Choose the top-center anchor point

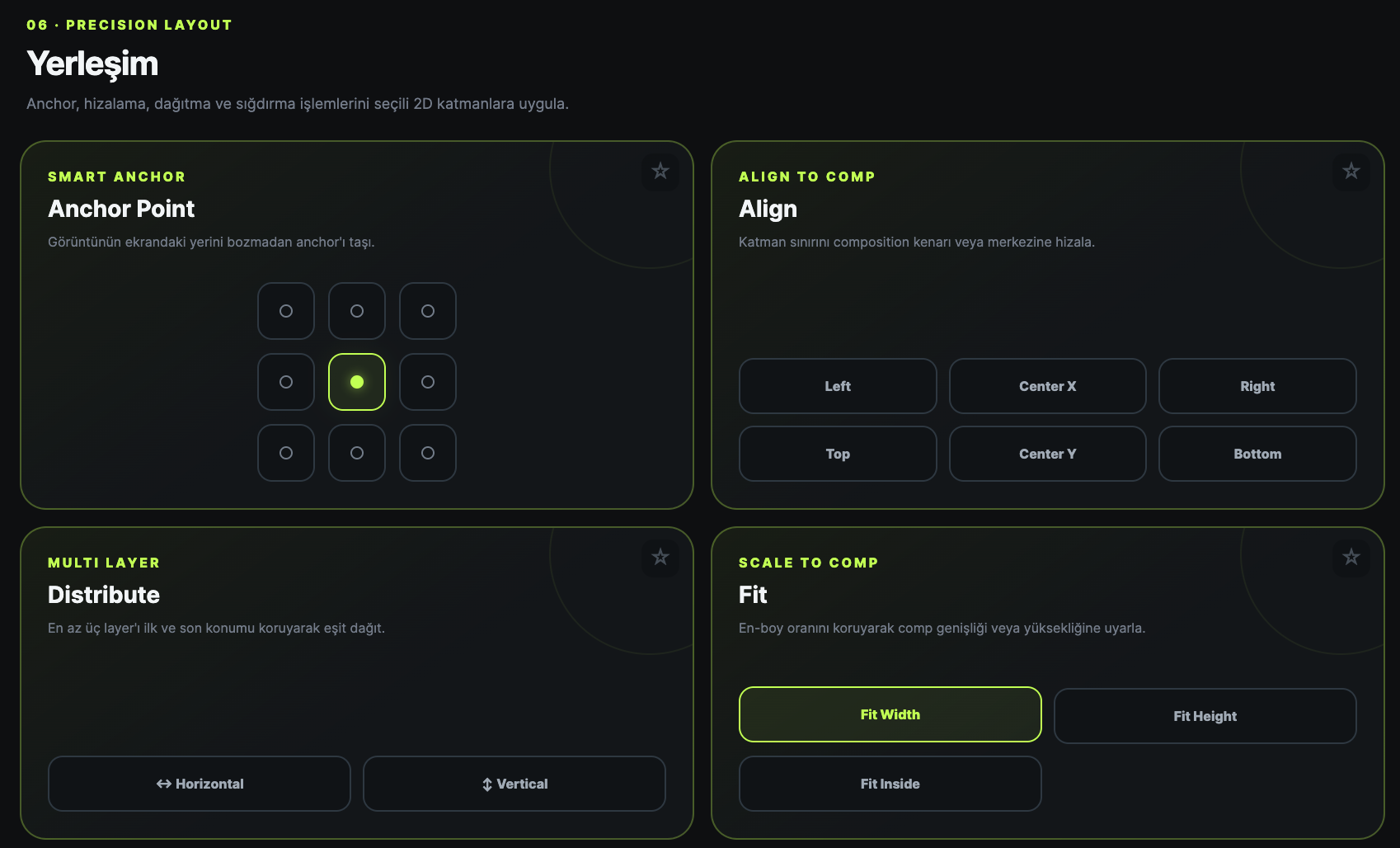point(357,311)
